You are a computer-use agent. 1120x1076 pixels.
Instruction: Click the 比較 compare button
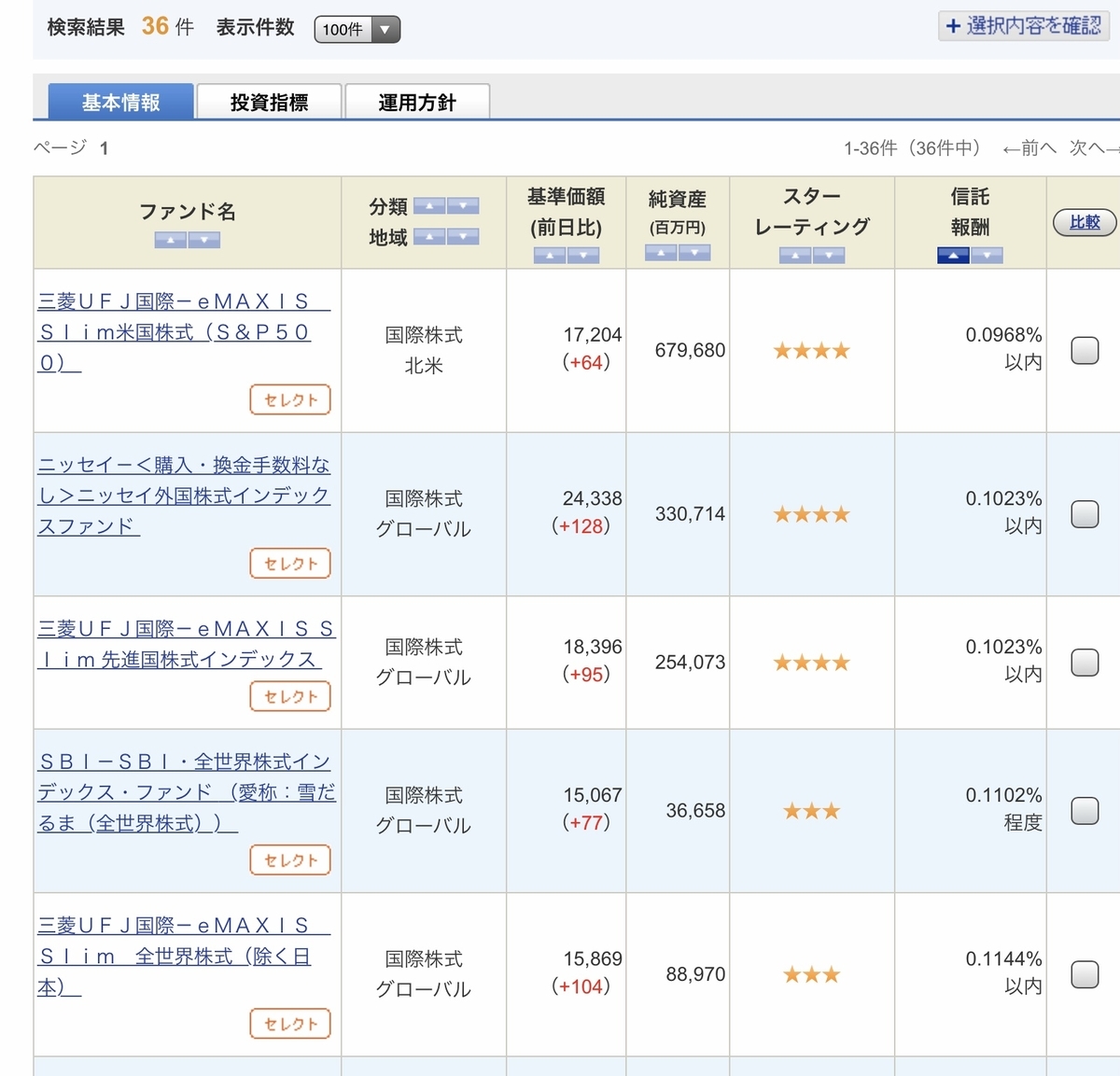click(x=1085, y=222)
